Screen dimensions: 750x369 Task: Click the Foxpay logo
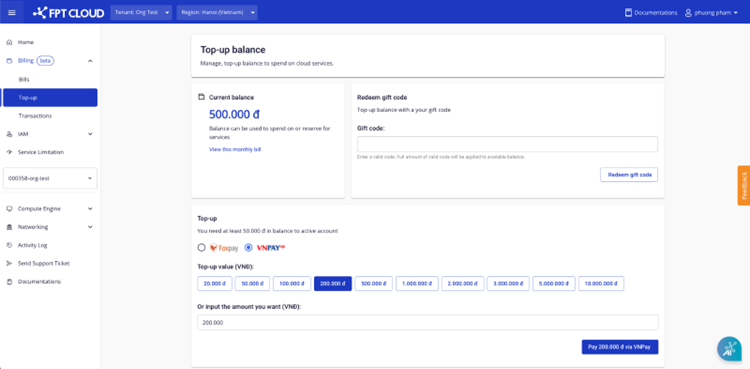click(x=224, y=248)
